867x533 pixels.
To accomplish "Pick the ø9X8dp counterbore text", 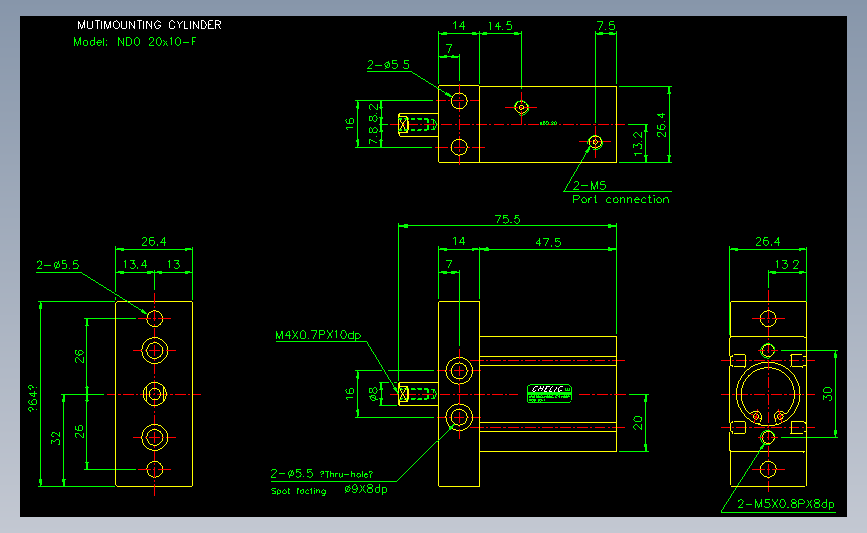I will click(365, 489).
